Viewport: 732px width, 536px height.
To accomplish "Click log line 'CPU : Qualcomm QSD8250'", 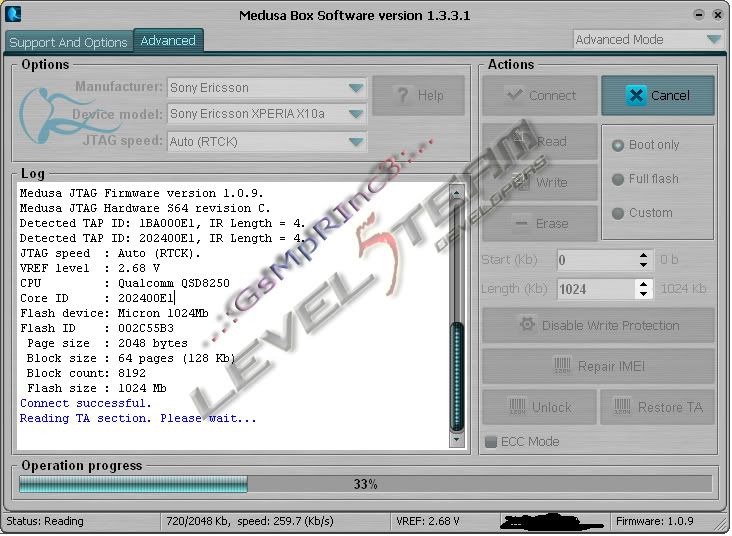I will tap(125, 283).
